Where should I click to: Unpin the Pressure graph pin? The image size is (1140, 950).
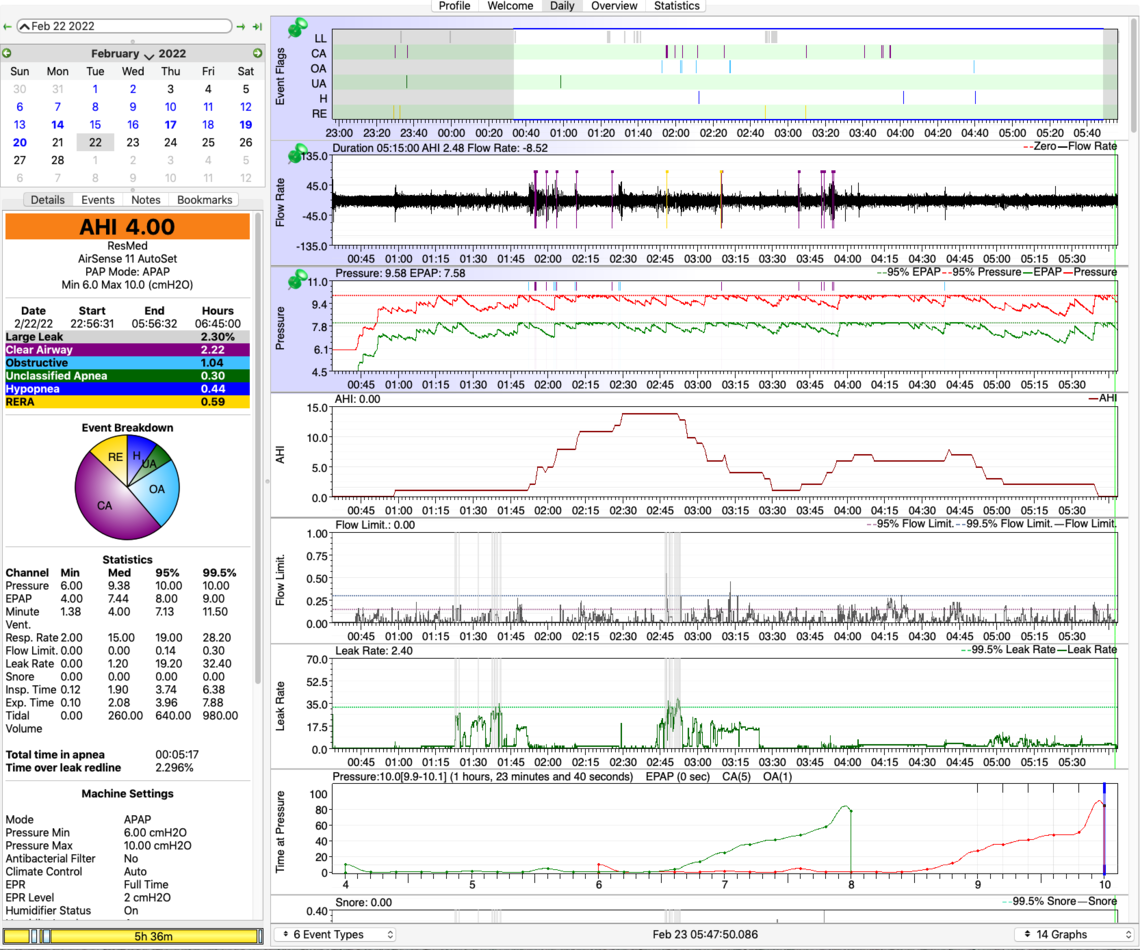point(297,279)
